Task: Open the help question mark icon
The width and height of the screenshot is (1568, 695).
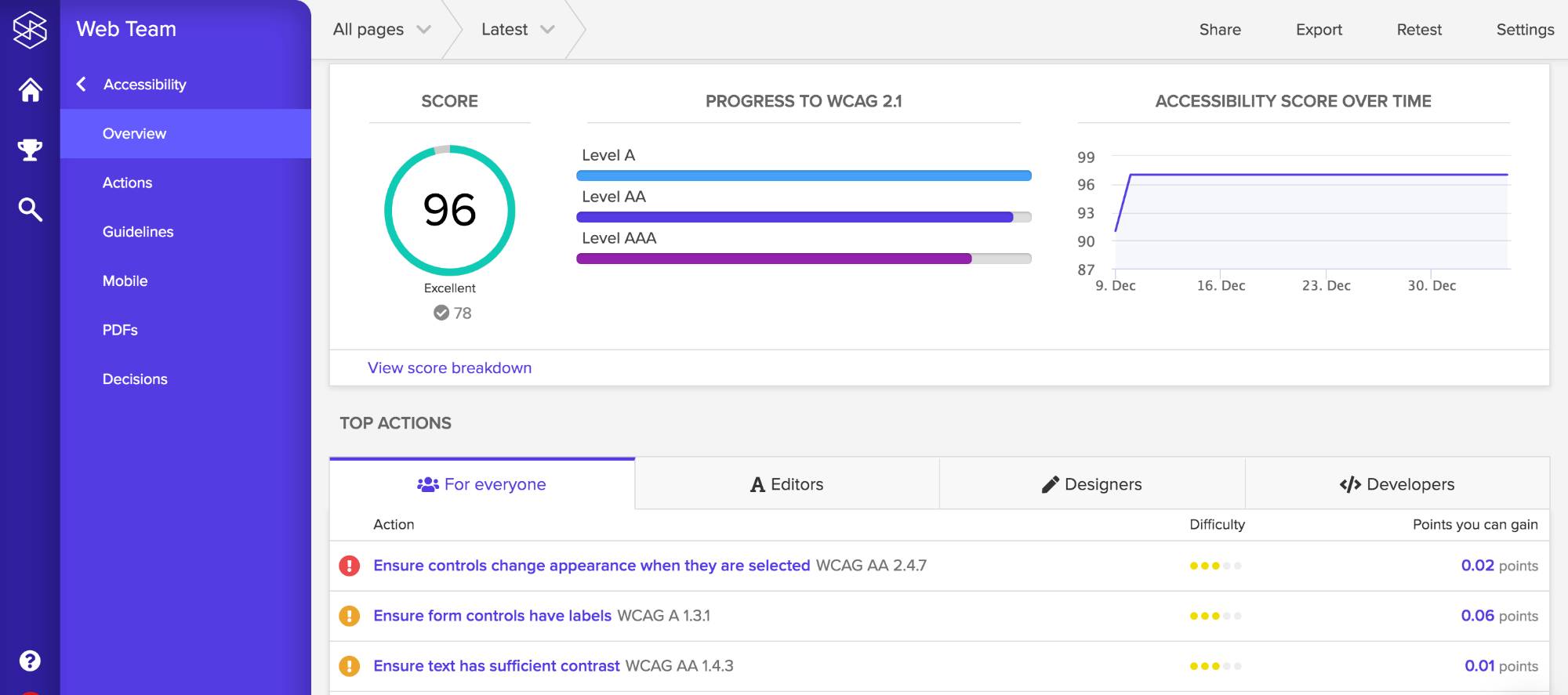Action: pyautogui.click(x=30, y=661)
